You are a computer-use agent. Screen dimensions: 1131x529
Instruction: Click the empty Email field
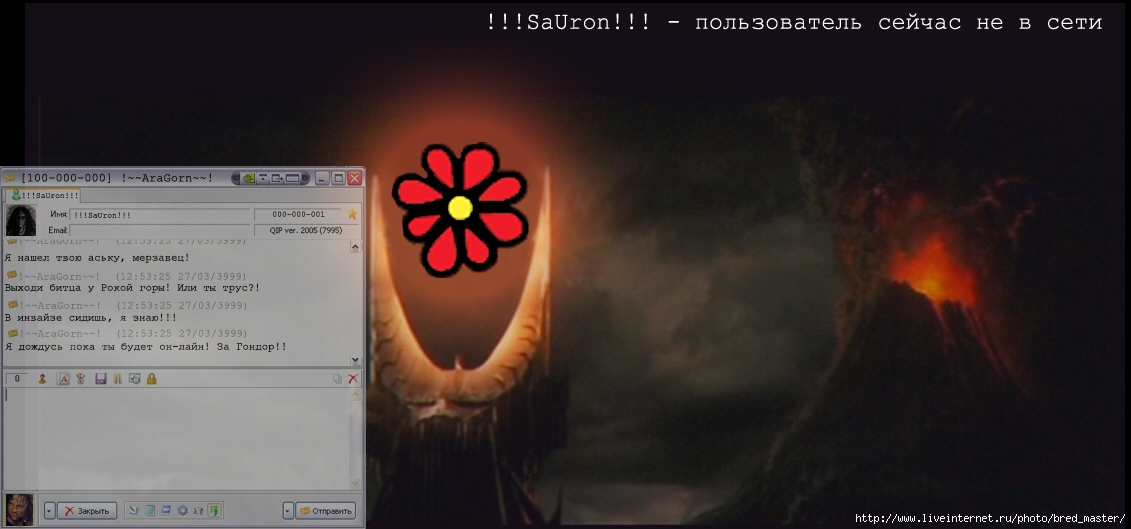tap(160, 230)
